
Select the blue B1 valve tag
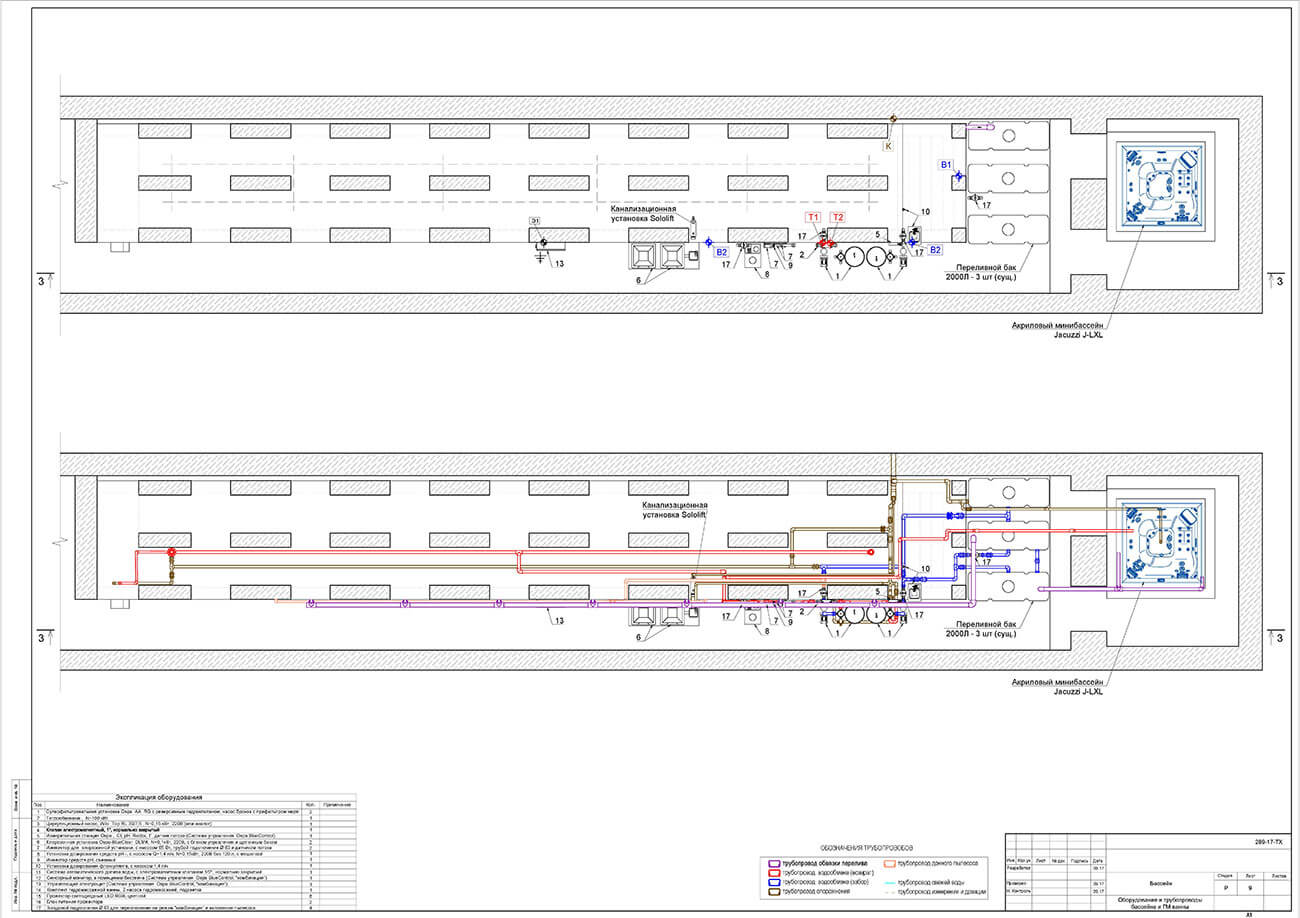coord(946,163)
